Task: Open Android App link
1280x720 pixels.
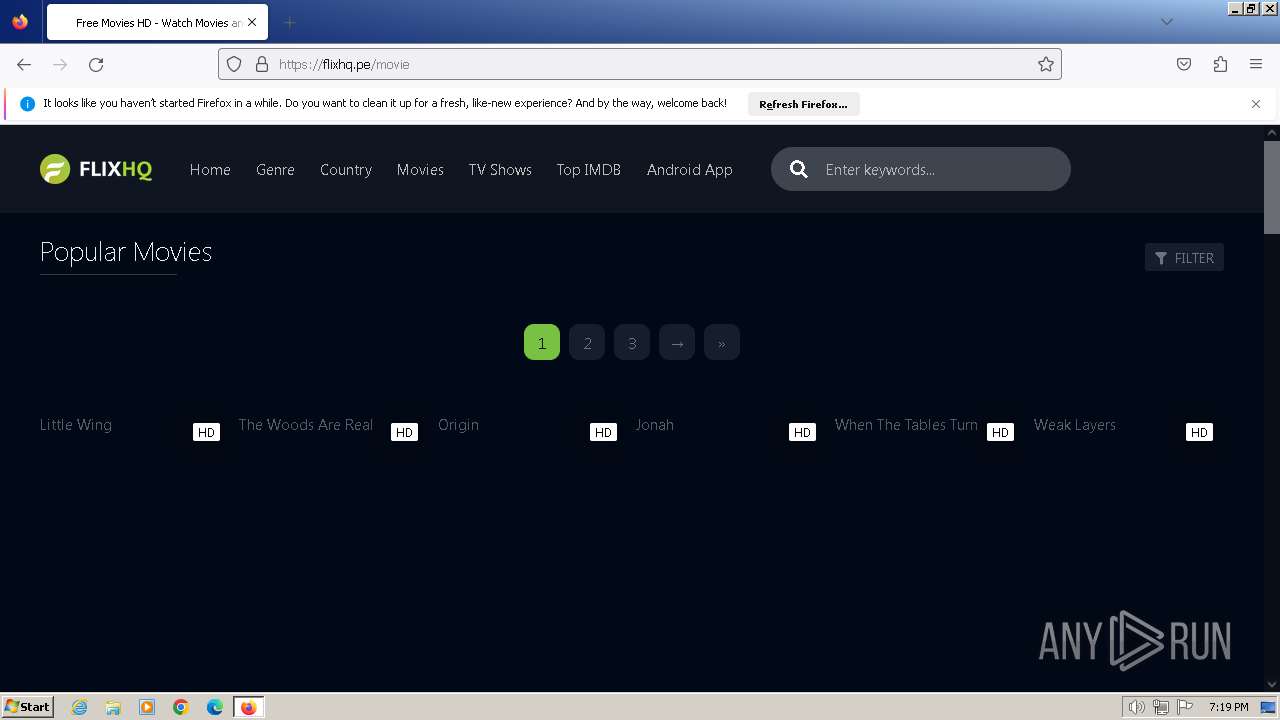Action: click(x=689, y=170)
